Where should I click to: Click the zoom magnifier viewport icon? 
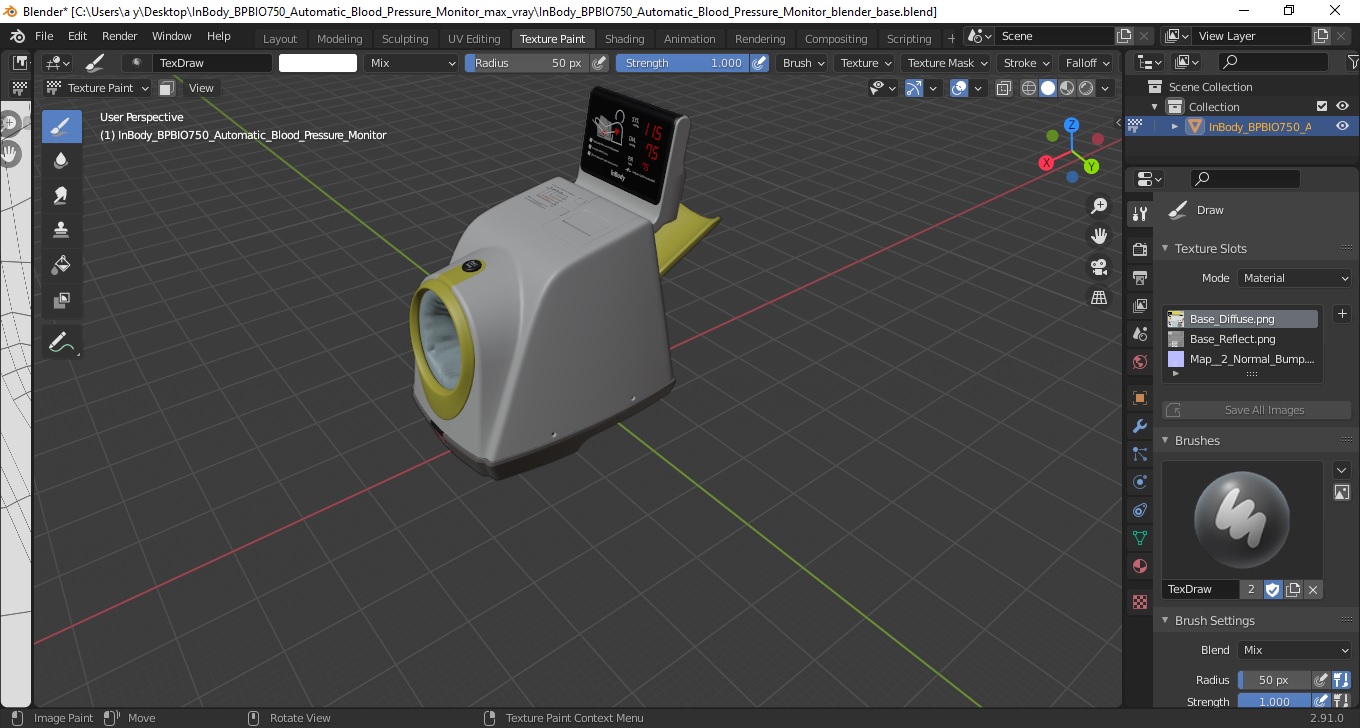coord(1099,205)
